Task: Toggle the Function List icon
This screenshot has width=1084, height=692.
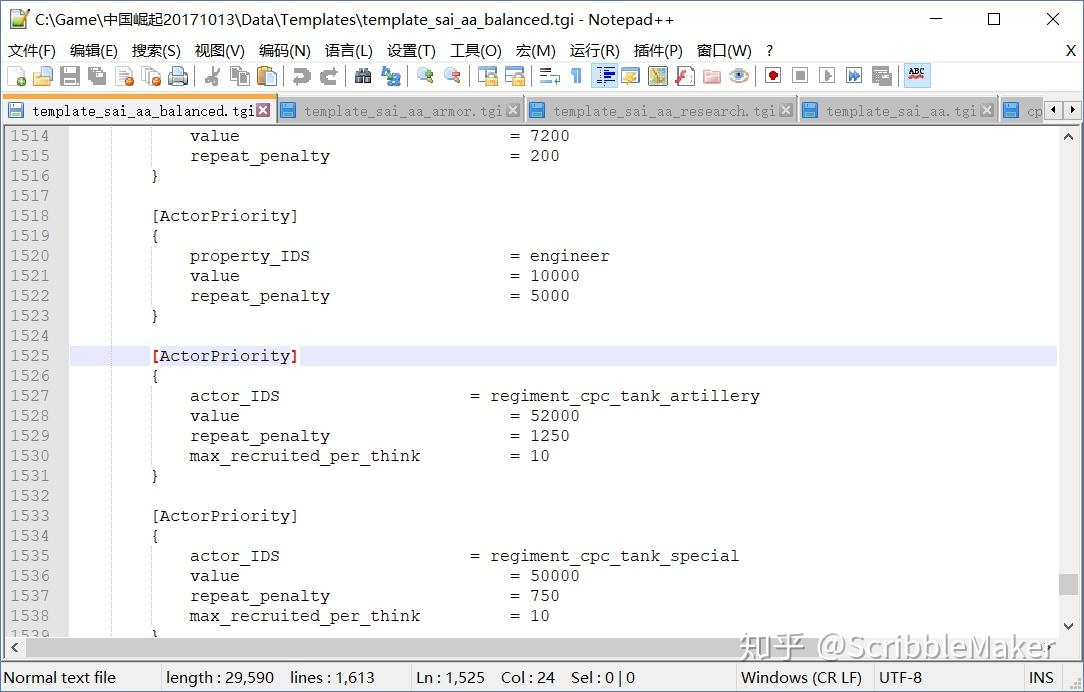Action: pyautogui.click(x=684, y=76)
